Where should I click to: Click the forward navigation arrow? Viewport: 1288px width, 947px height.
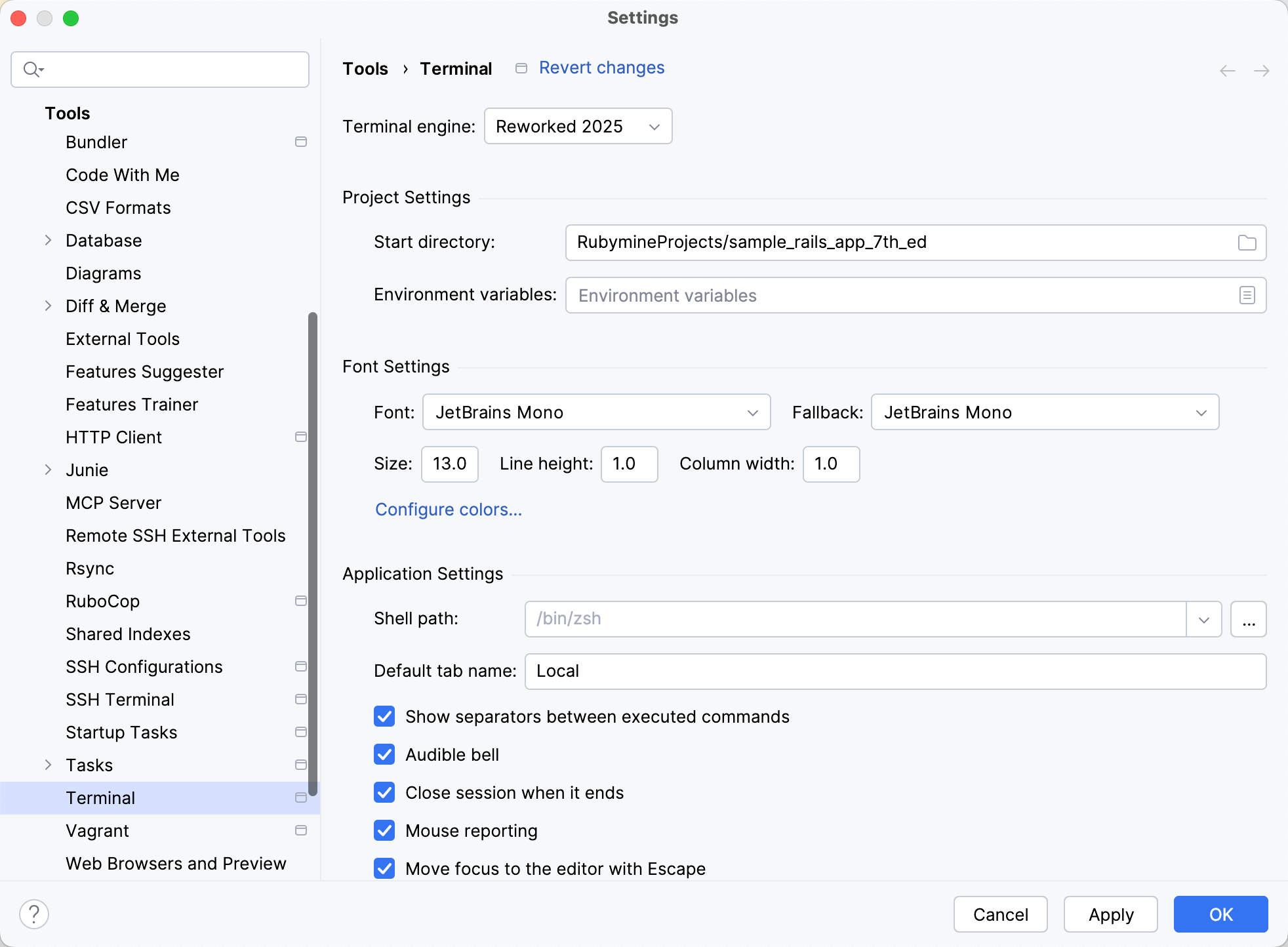pos(1262,70)
